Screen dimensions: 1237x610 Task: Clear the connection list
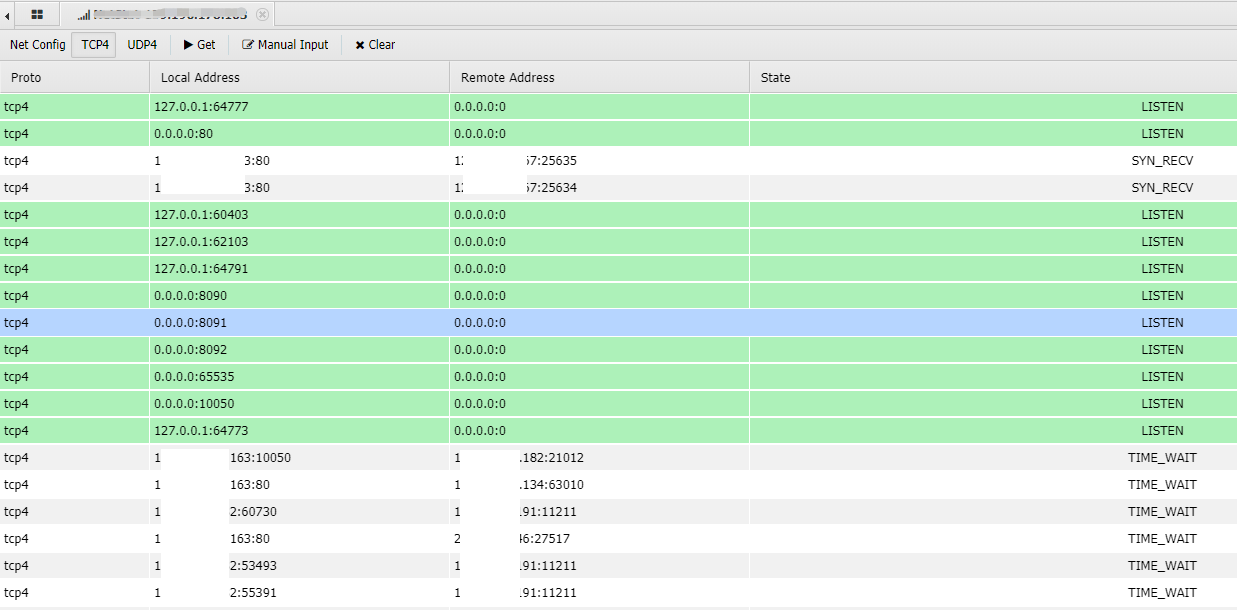coord(375,45)
